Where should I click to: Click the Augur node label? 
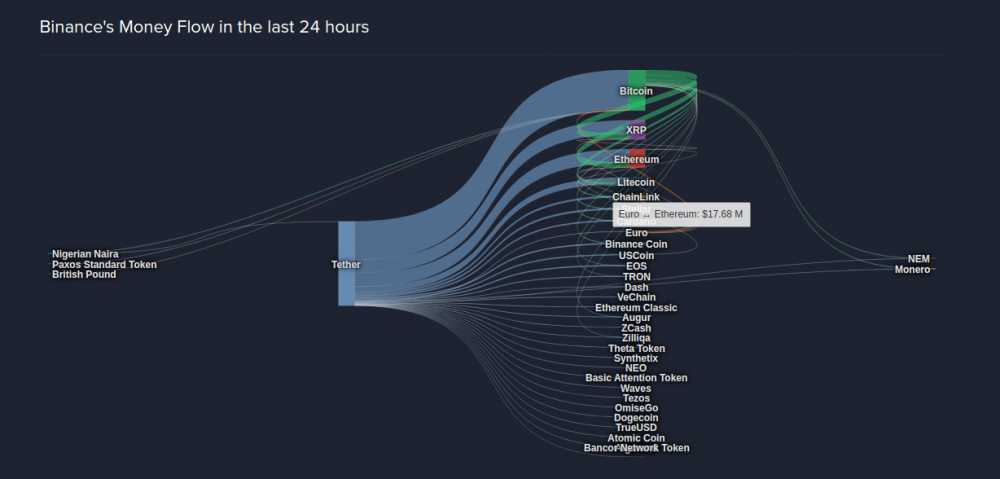636,318
